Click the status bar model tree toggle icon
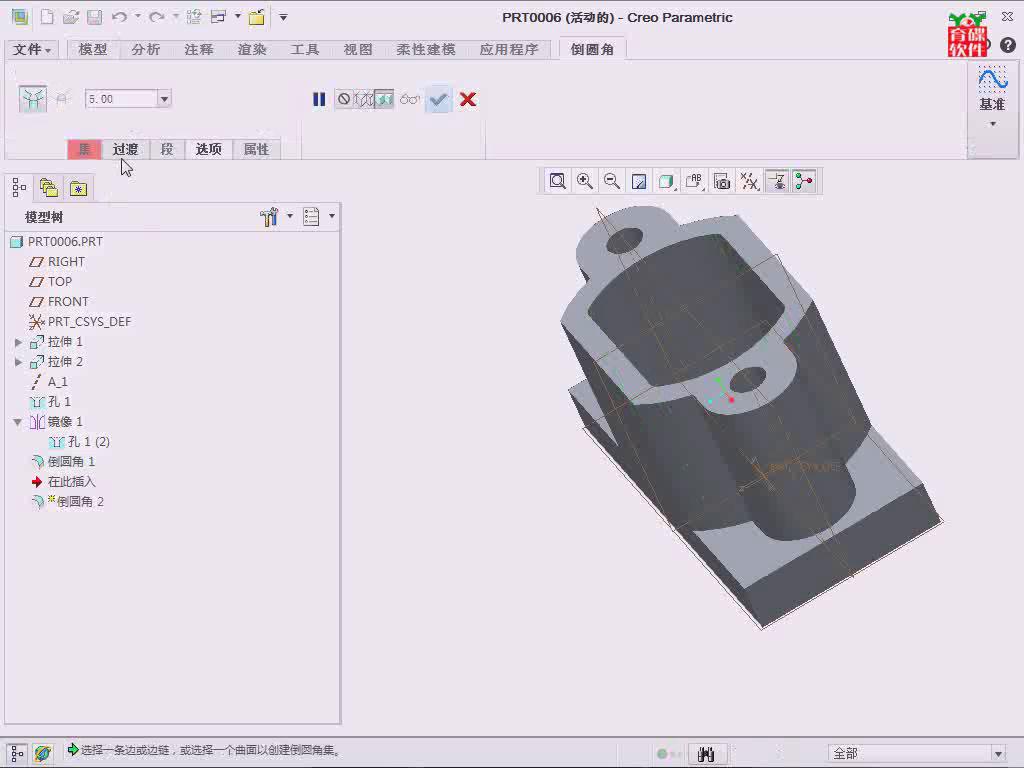Viewport: 1024px width, 768px height. [x=17, y=754]
